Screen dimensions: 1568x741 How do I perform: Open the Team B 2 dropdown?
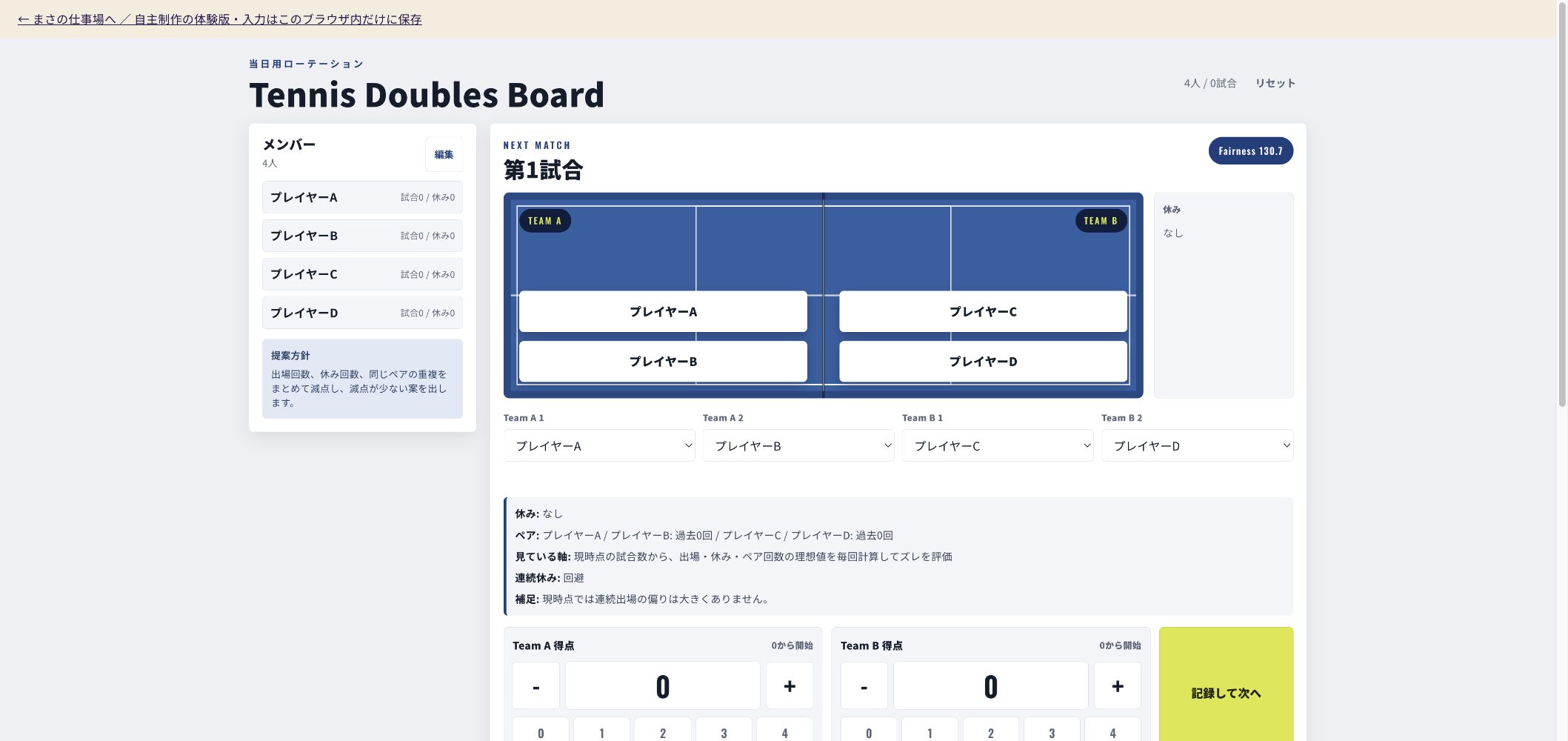click(x=1197, y=445)
